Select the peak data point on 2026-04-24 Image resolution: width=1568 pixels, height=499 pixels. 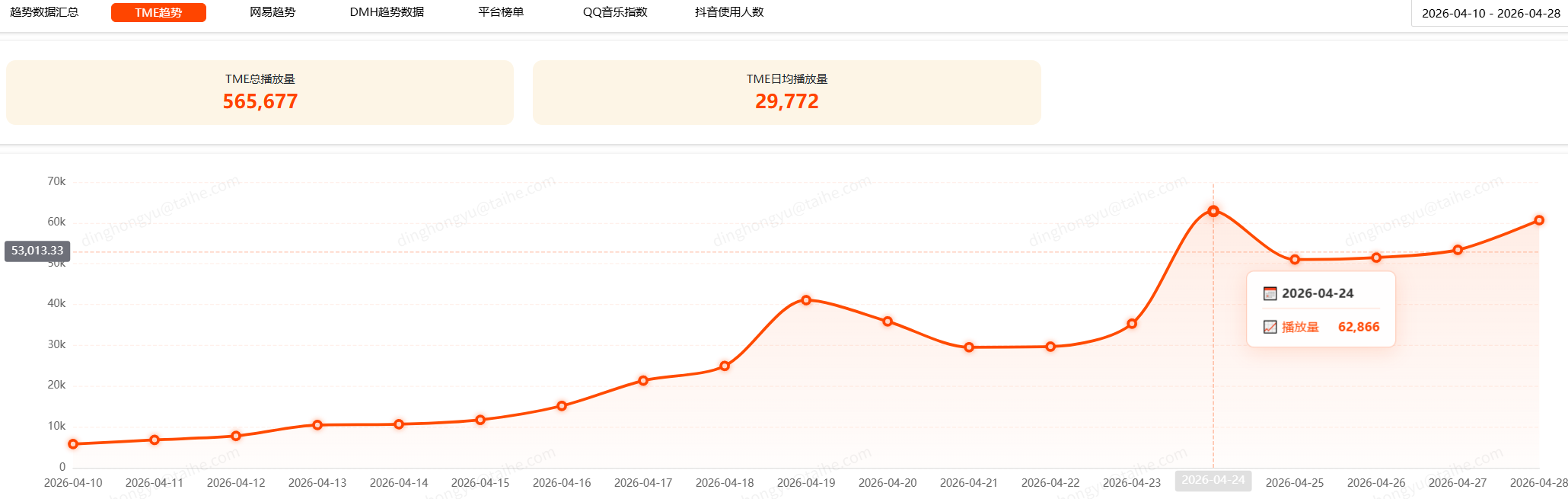1213,211
